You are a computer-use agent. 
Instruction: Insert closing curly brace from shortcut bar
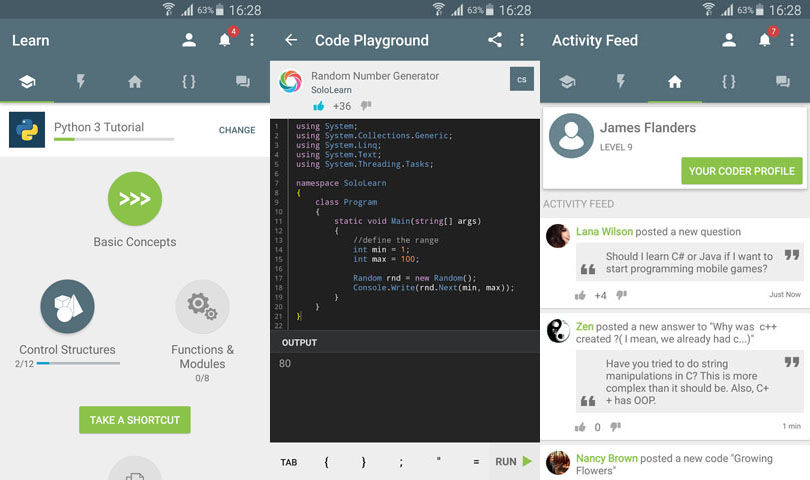pos(364,462)
